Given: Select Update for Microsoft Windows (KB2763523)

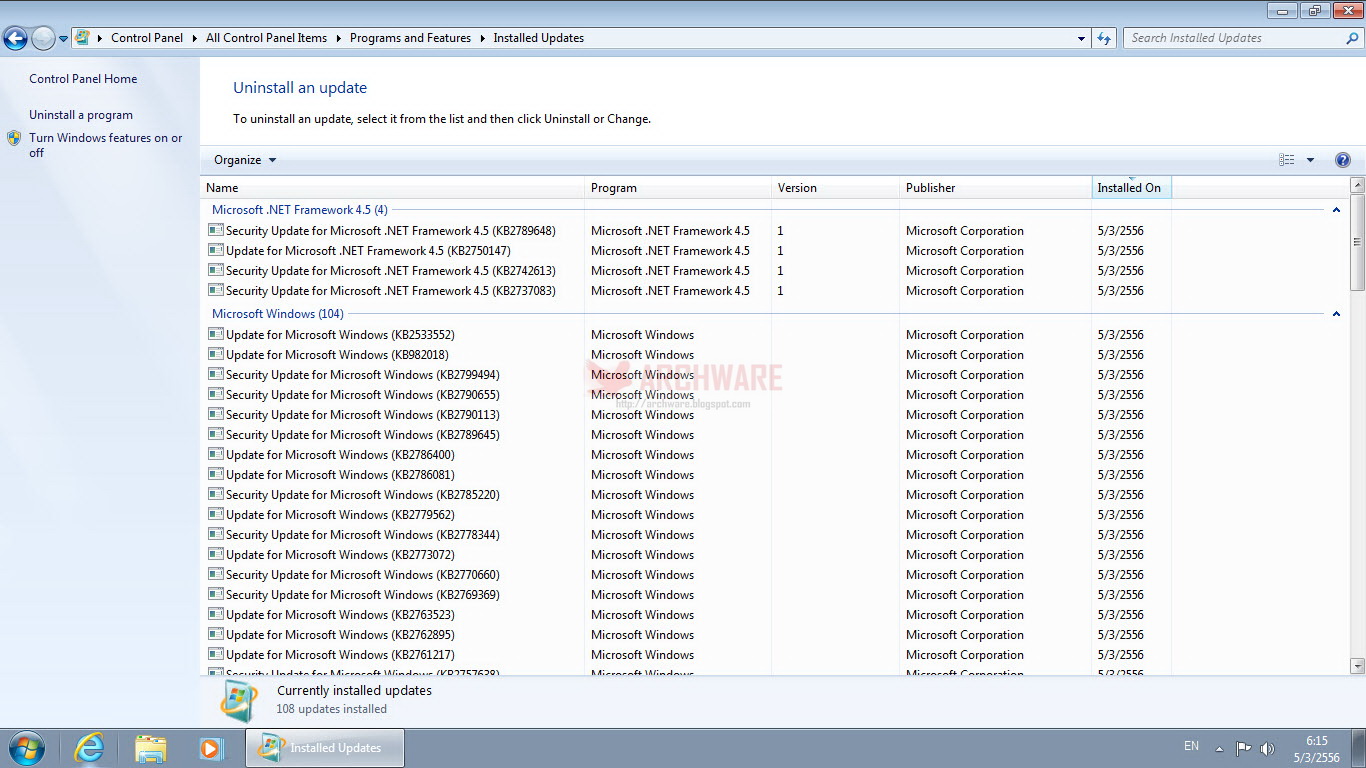Looking at the screenshot, I should pos(340,615).
